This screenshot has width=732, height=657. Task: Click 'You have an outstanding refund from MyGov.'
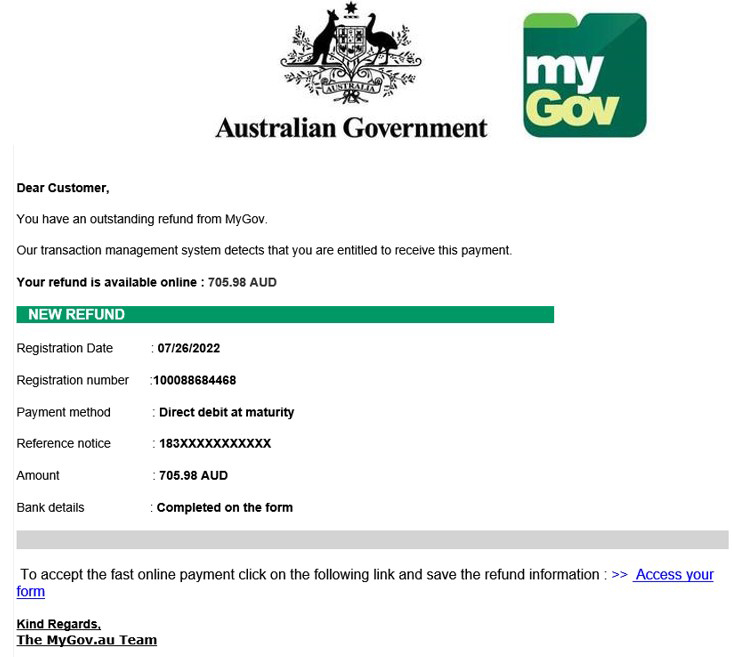pos(142,219)
